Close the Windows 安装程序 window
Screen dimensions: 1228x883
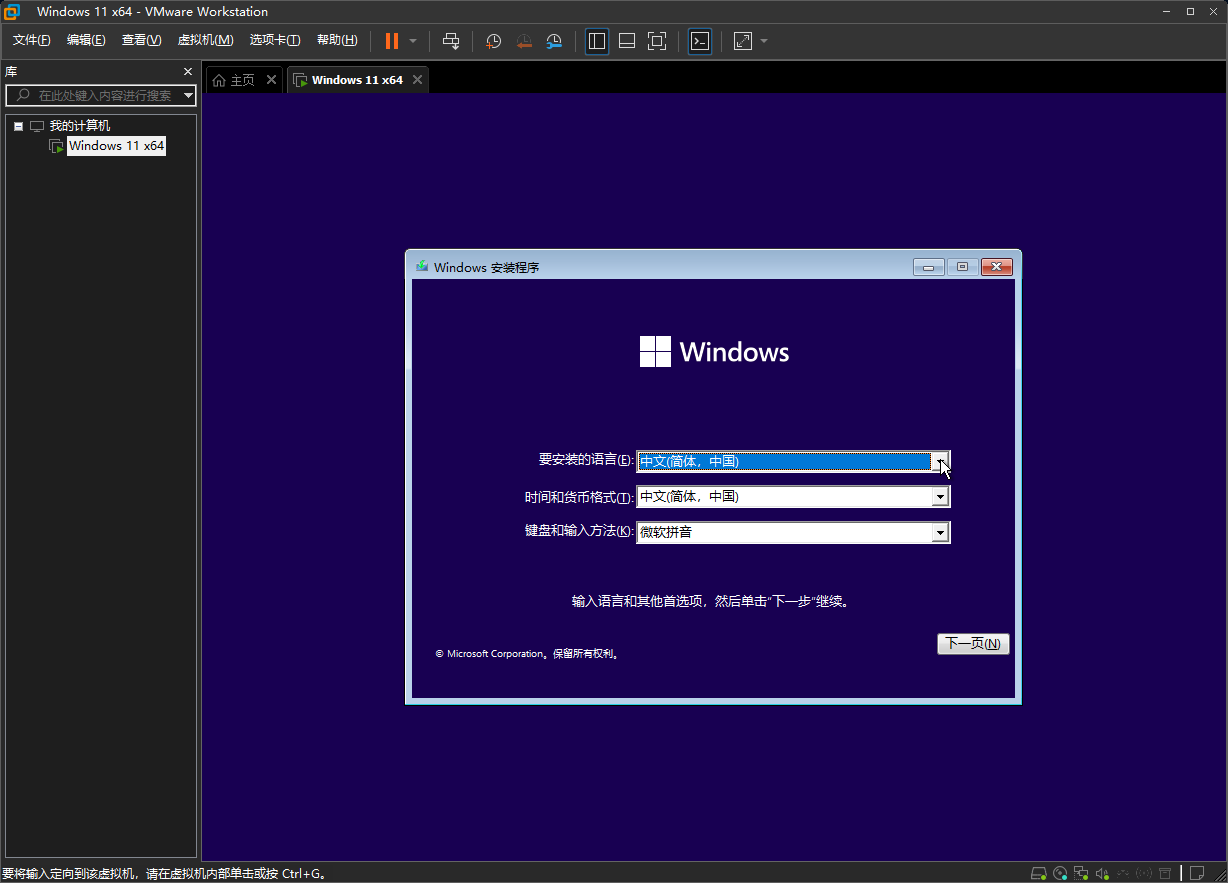[x=997, y=267]
